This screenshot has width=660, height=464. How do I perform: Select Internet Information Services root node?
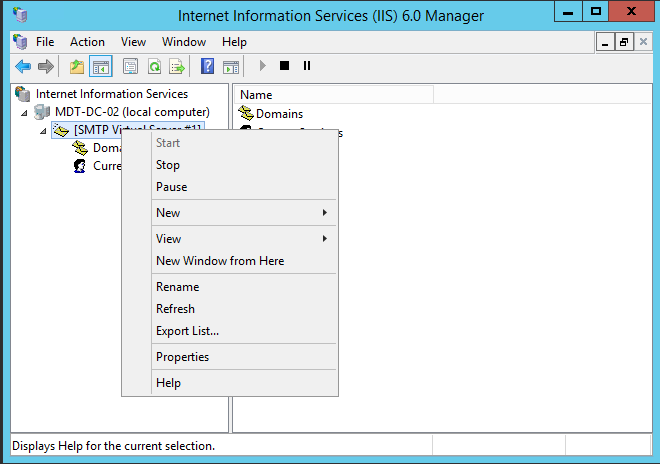point(112,94)
